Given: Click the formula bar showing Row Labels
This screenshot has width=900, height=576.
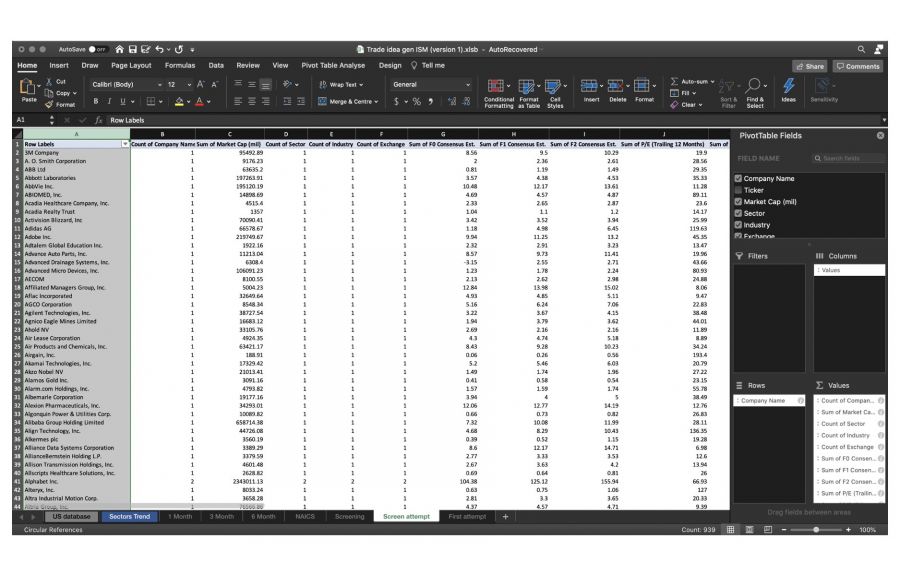Looking at the screenshot, I should [494, 120].
